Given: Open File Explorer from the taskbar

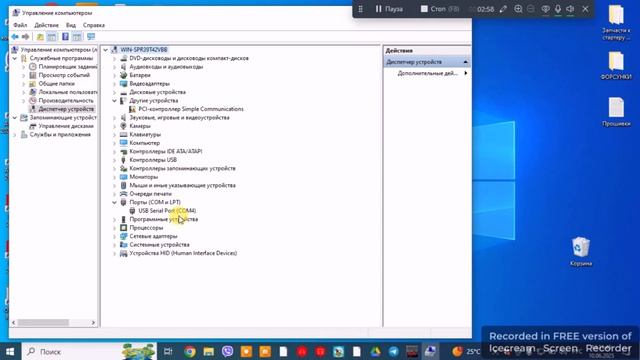Looking at the screenshot, I should (209, 351).
